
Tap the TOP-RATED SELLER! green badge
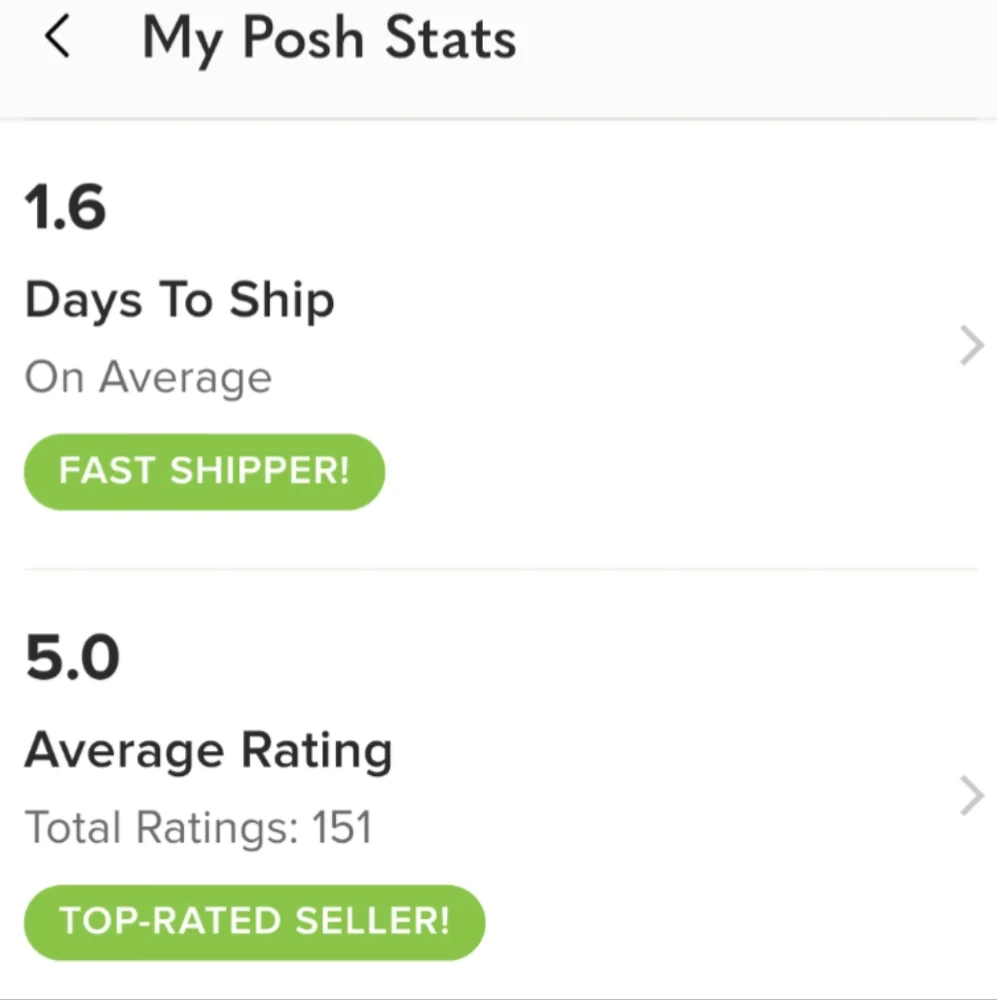tap(254, 921)
